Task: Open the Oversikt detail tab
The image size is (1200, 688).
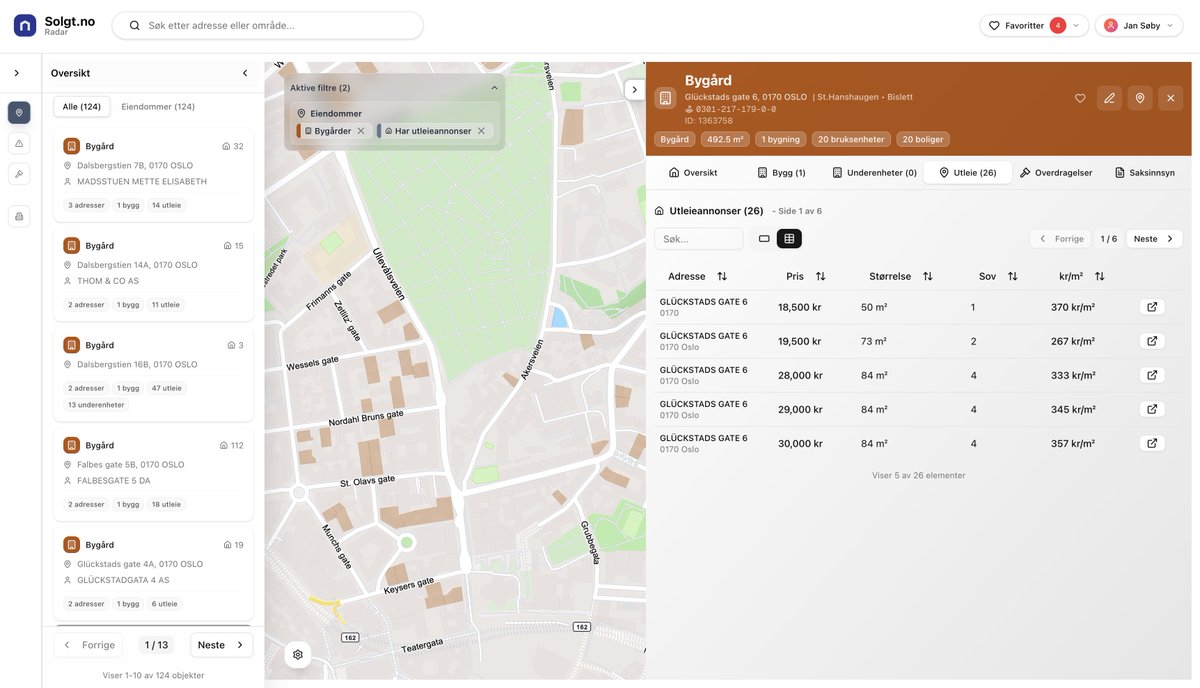Action: pos(693,172)
